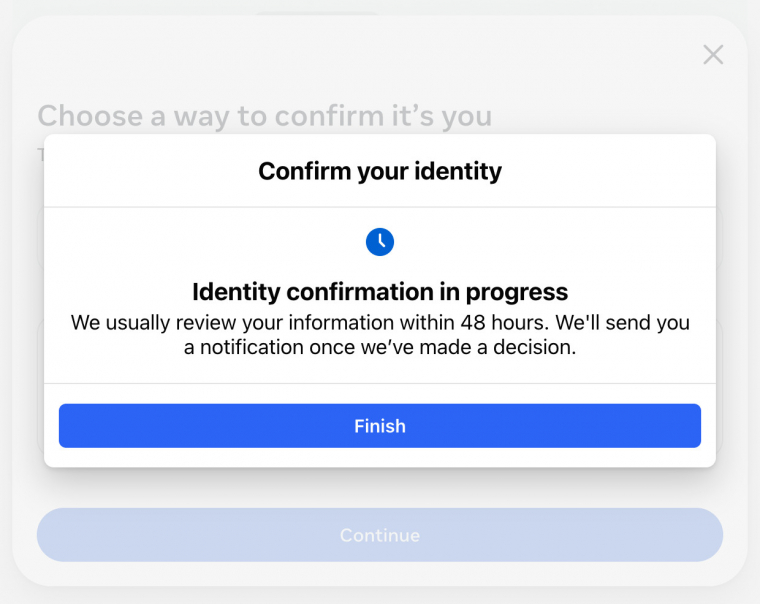Click the dimmed backdrop between dialog and Continue
The image size is (760, 604).
(380, 488)
